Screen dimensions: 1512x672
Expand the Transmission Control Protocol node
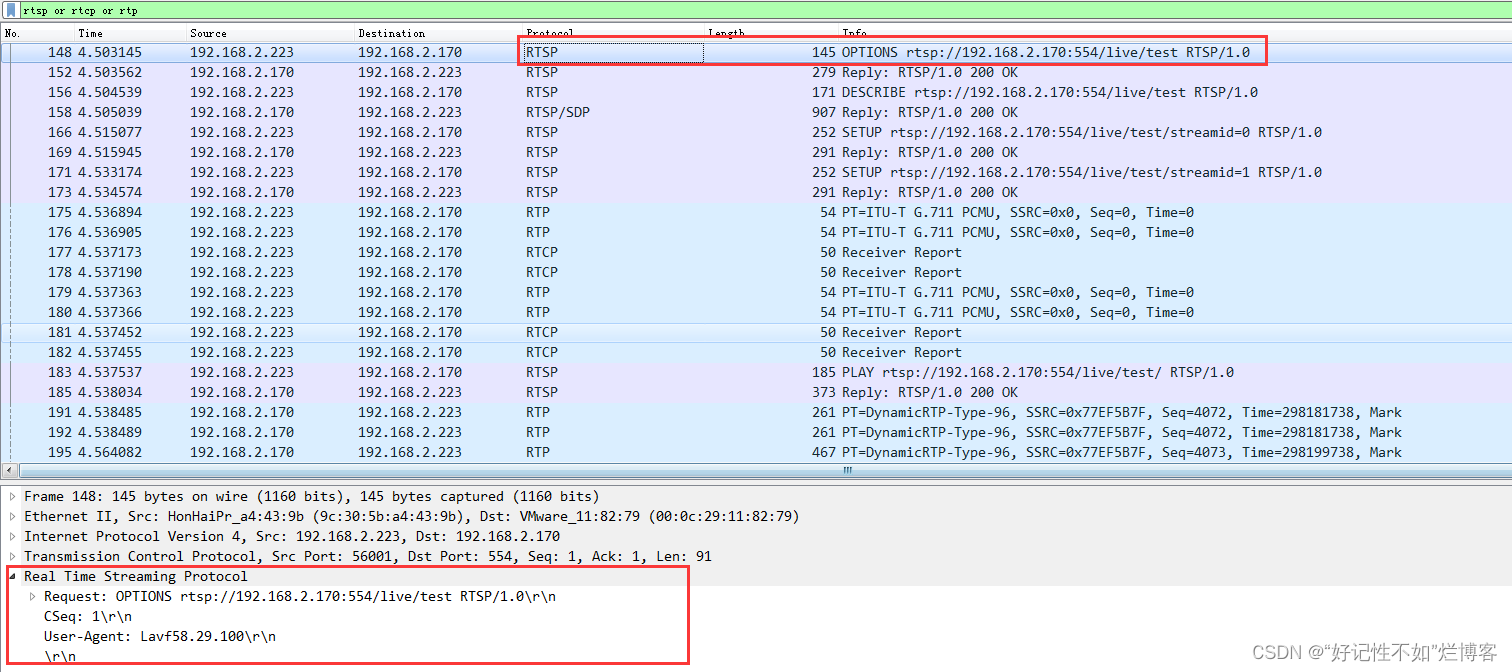(13, 557)
